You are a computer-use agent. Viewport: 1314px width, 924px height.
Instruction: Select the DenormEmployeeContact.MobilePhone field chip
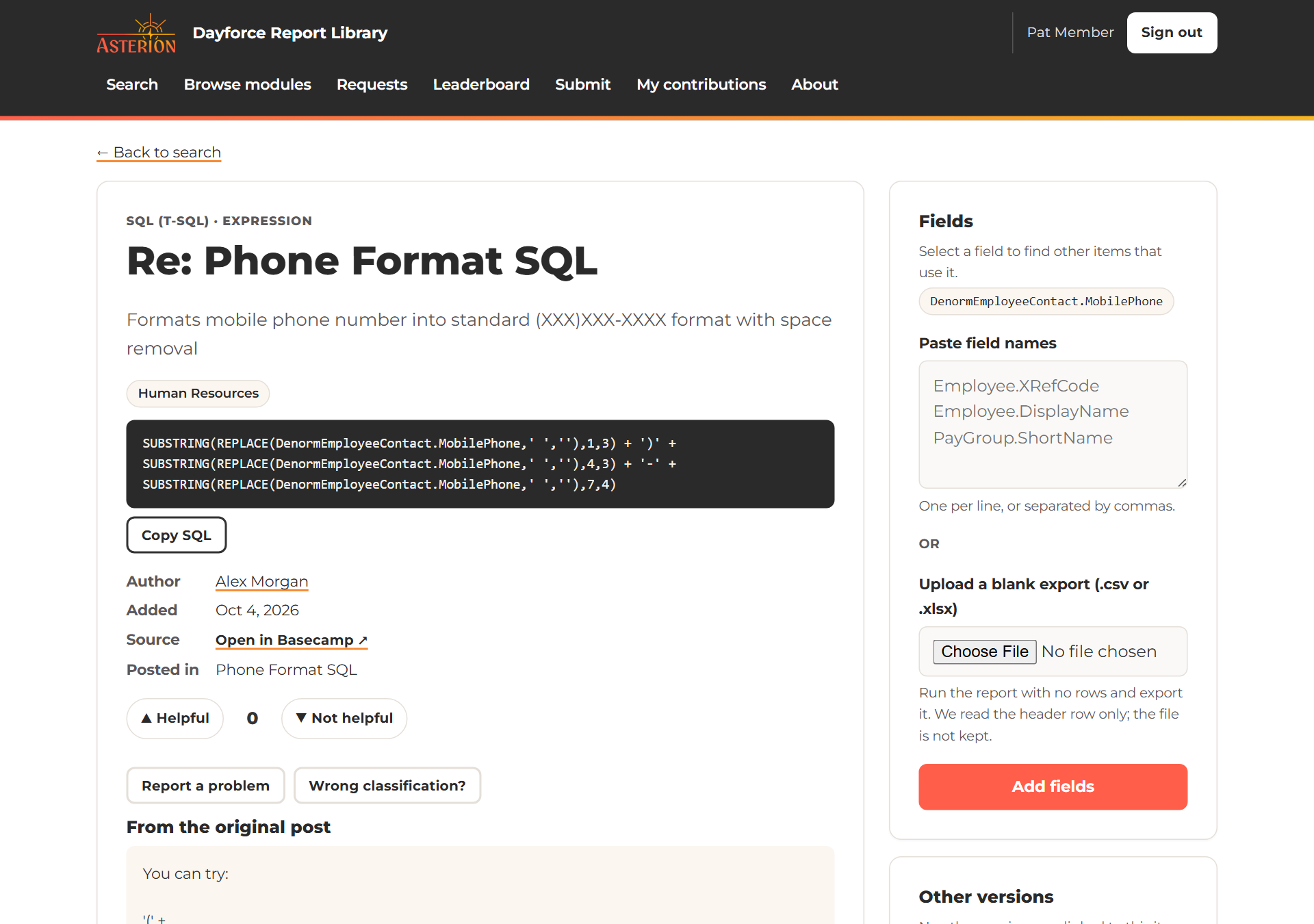1046,302
